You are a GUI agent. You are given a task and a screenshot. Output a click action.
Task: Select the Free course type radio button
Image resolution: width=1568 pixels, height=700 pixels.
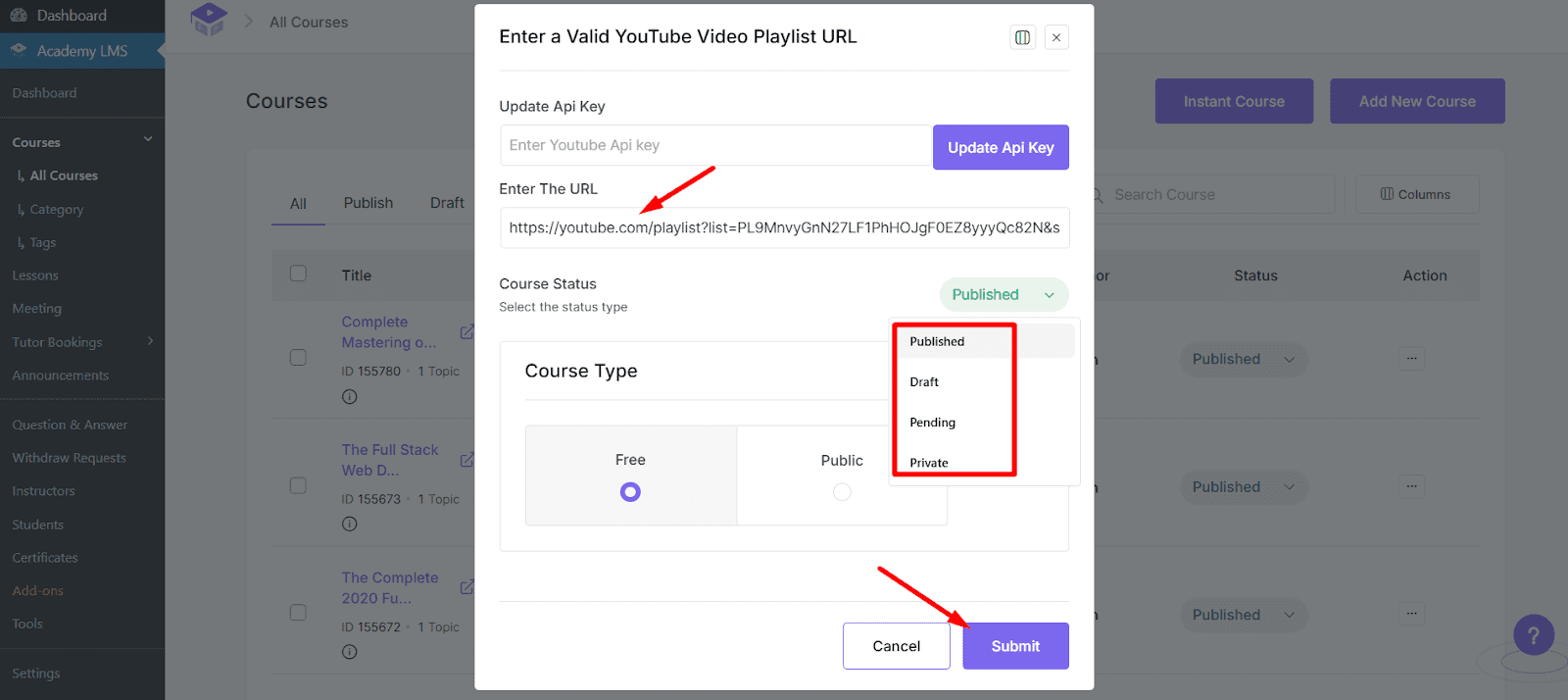630,491
